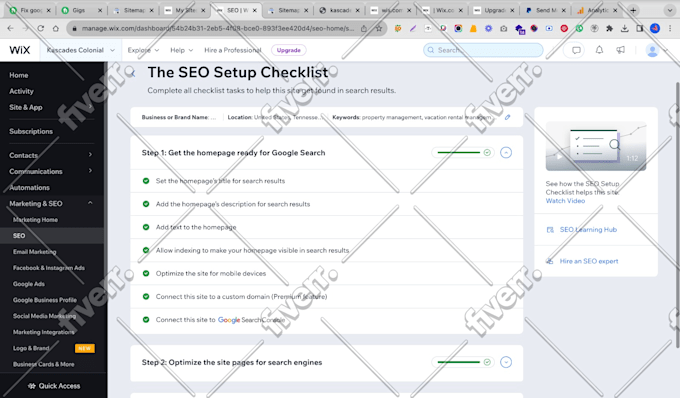Open a new browser tab

pyautogui.click(x=633, y=10)
